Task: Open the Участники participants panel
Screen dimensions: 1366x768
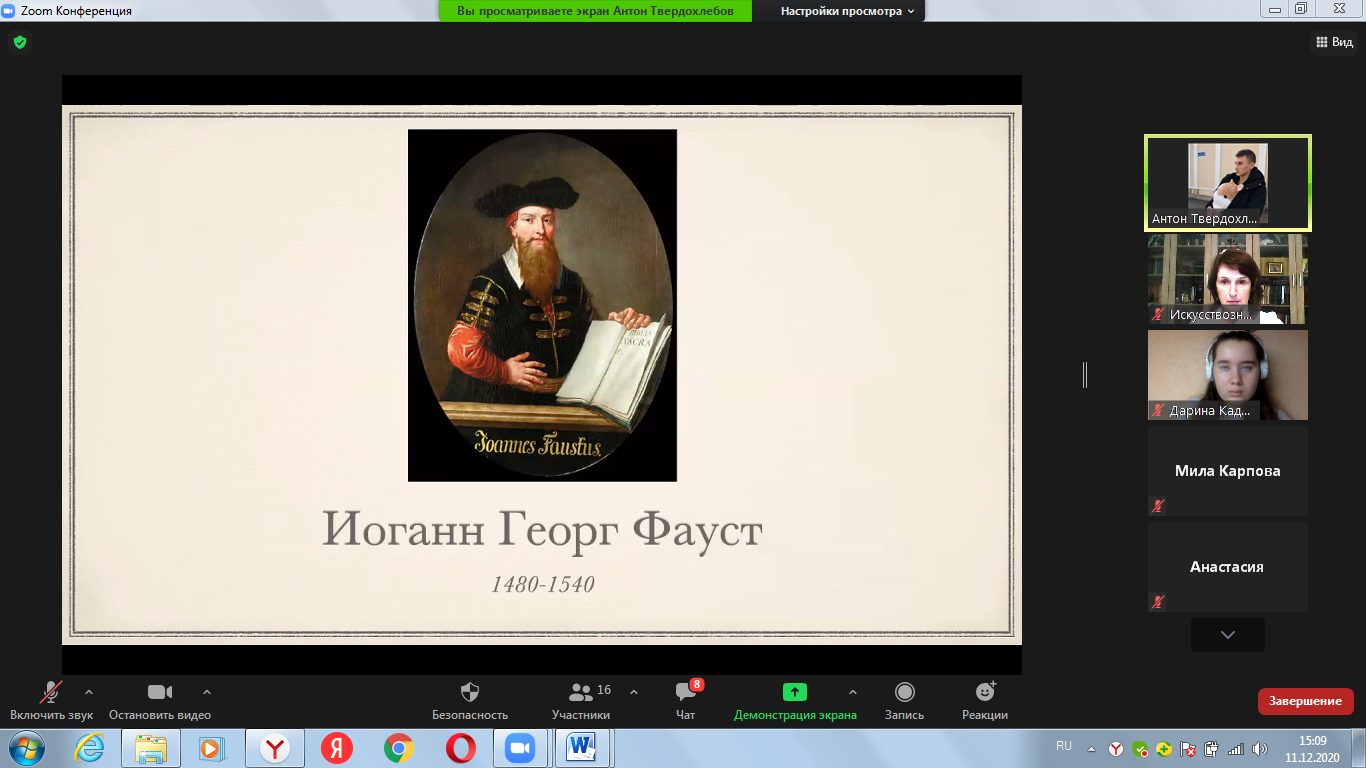Action: coord(581,700)
